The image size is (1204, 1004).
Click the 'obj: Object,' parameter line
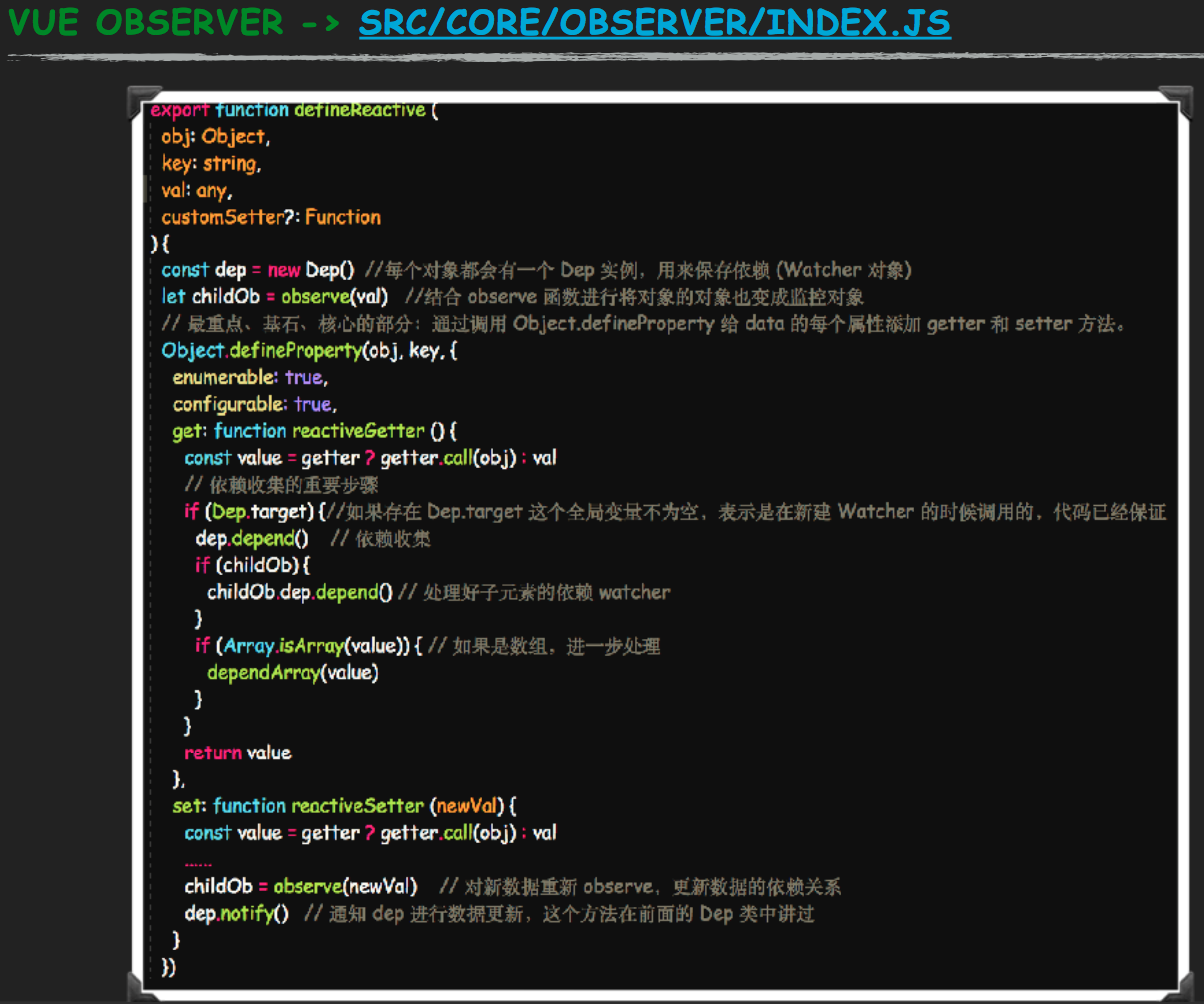click(x=216, y=137)
